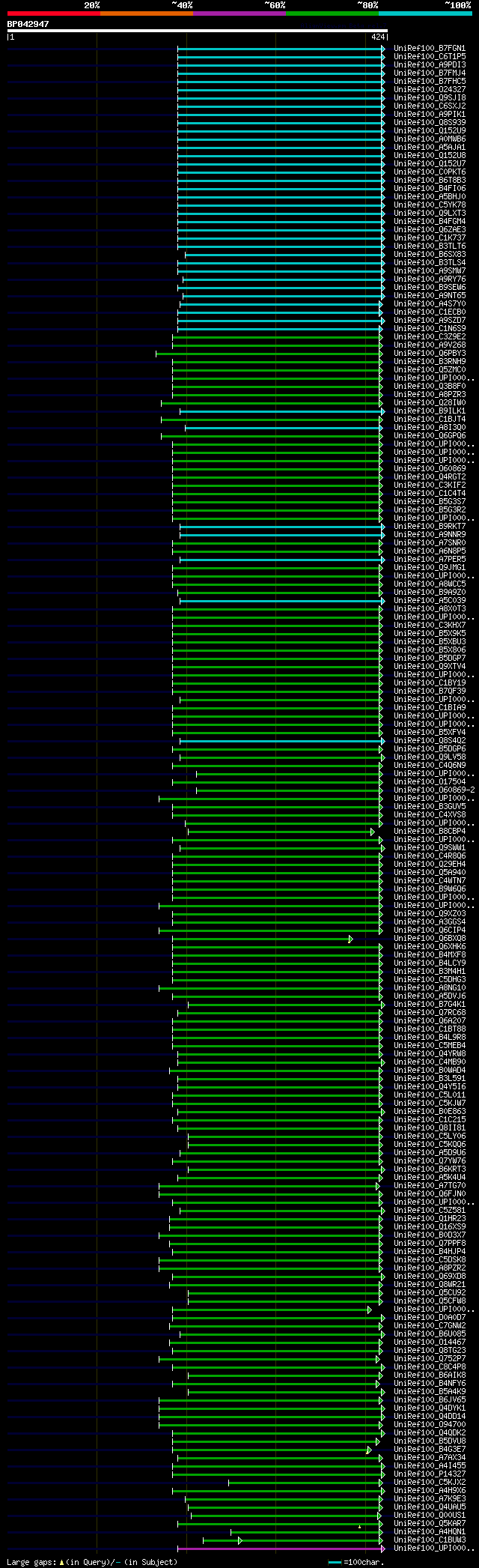Select the UniRef100_Q752P7 label
This screenshot has height=1568, width=479.
(x=430, y=1359)
